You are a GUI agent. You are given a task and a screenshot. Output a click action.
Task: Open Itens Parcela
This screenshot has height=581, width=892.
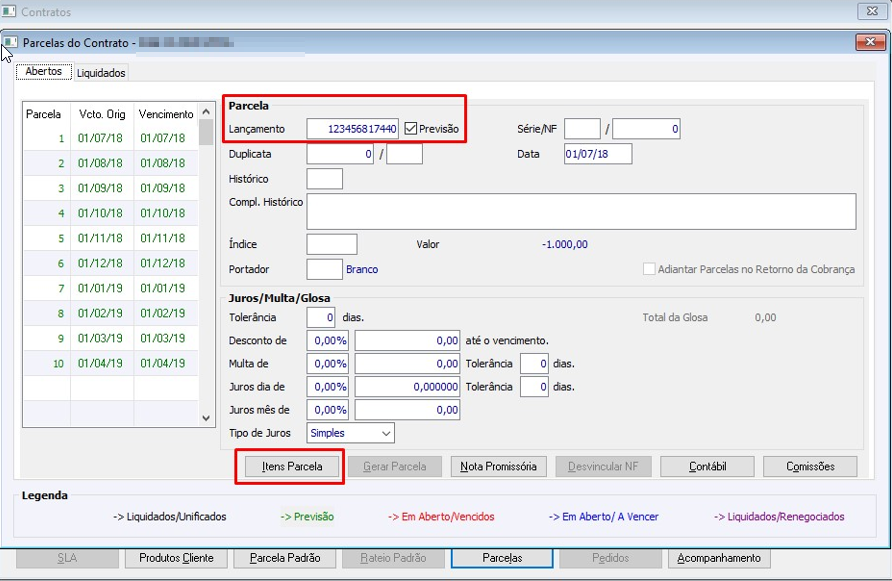coord(292,467)
